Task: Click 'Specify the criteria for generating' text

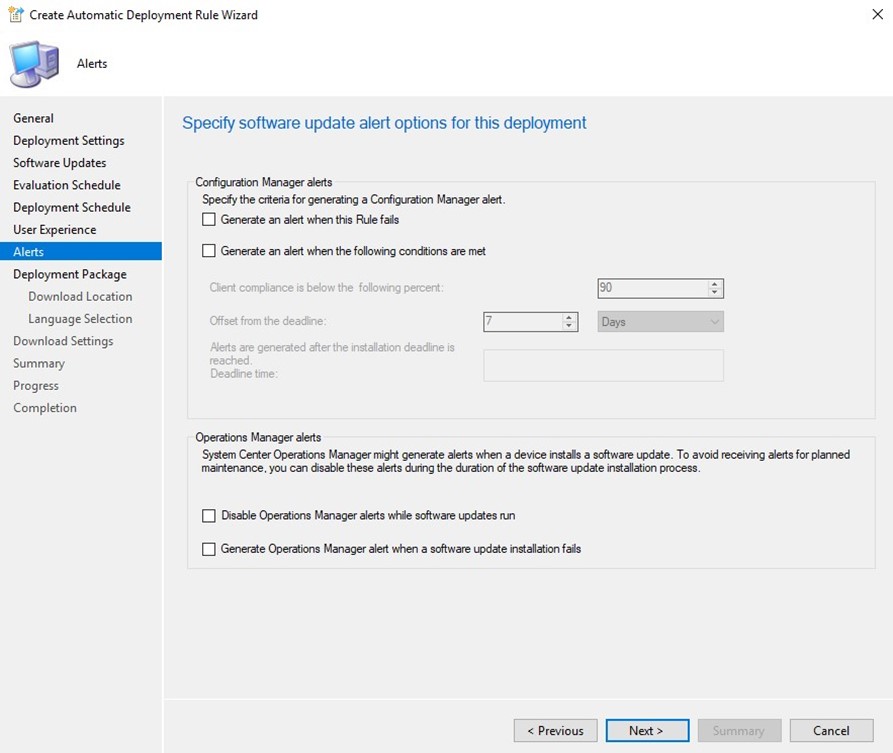Action: click(354, 199)
